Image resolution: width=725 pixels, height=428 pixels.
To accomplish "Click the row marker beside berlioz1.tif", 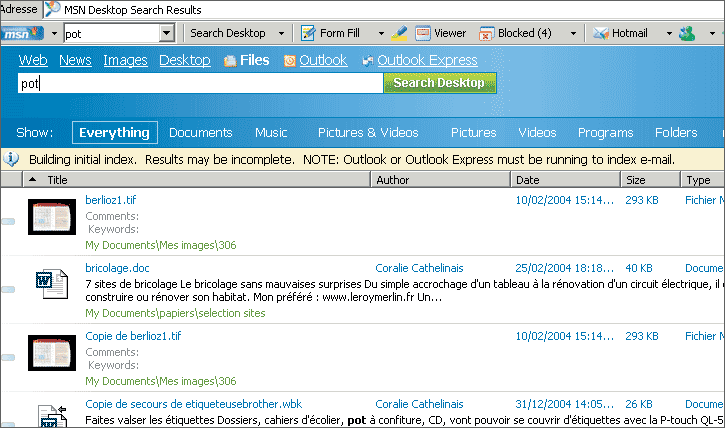I will [x=8, y=221].
